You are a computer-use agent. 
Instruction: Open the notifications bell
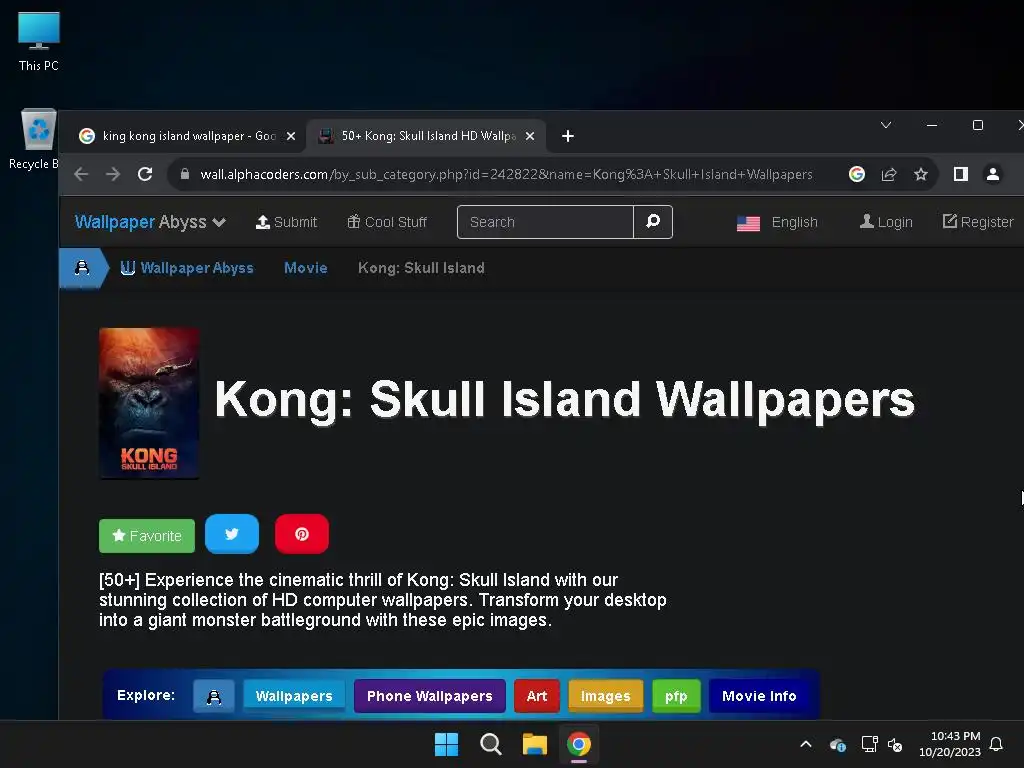[x=996, y=744]
